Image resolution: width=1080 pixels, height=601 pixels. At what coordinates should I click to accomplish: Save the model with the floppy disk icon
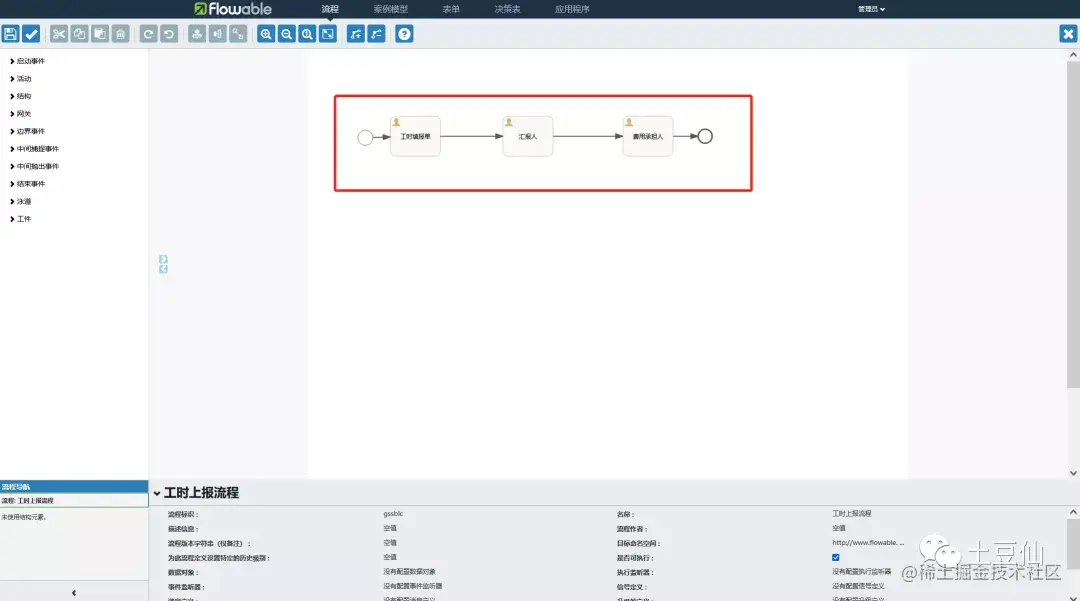coord(10,34)
